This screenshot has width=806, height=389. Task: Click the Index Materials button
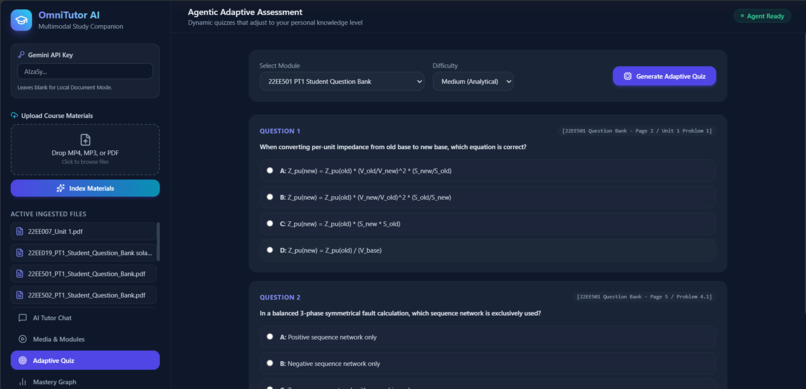click(x=85, y=189)
